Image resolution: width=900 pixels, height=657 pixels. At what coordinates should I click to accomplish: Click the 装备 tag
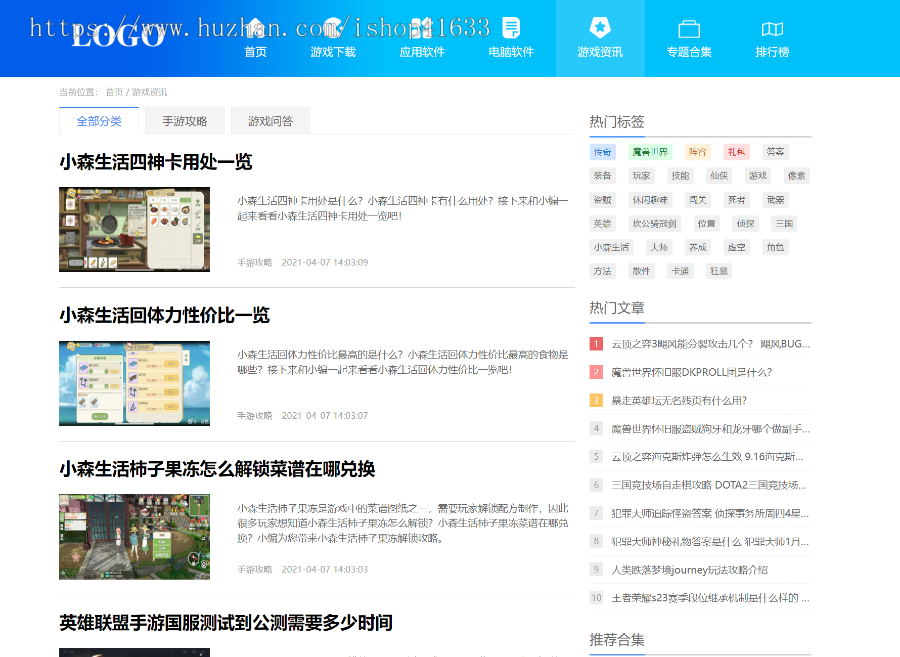603,176
